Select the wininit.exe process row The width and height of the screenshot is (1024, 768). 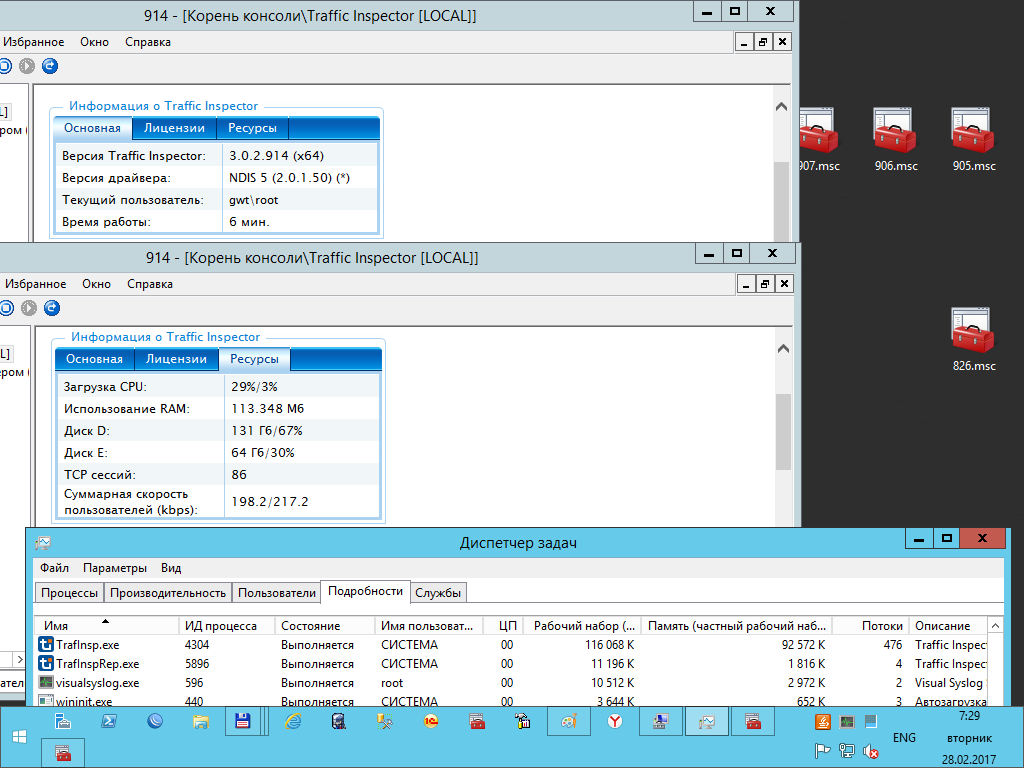click(x=512, y=700)
